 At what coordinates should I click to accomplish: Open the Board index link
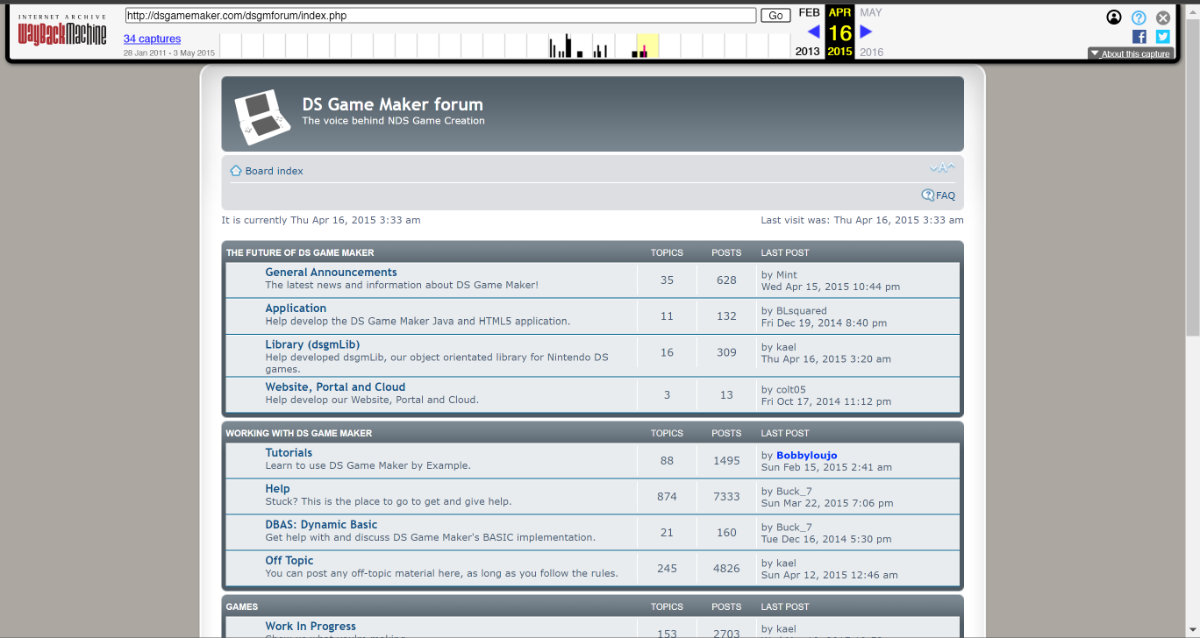click(x=273, y=171)
